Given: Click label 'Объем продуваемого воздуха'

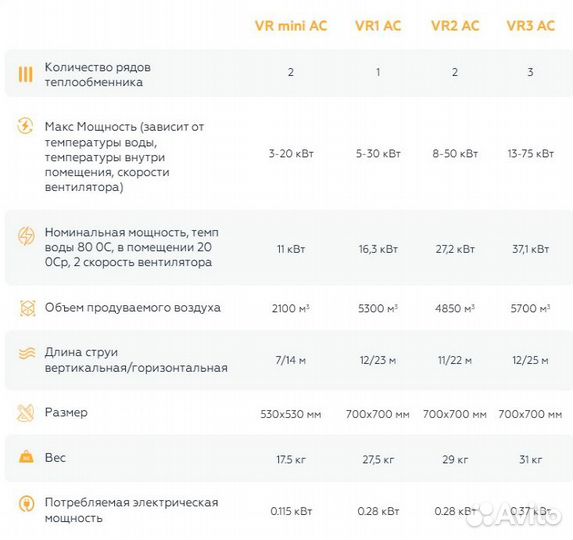Looking at the screenshot, I should point(133,308).
